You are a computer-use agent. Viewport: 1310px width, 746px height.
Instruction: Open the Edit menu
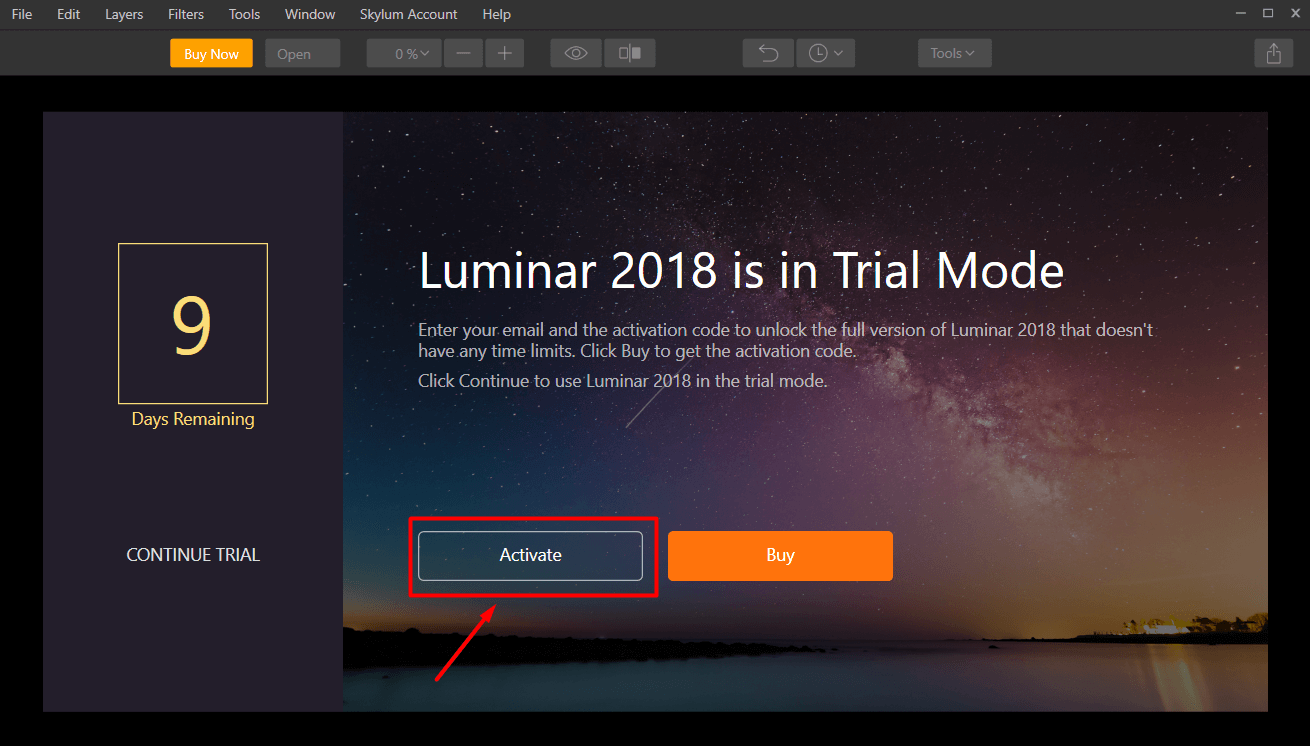pyautogui.click(x=68, y=14)
